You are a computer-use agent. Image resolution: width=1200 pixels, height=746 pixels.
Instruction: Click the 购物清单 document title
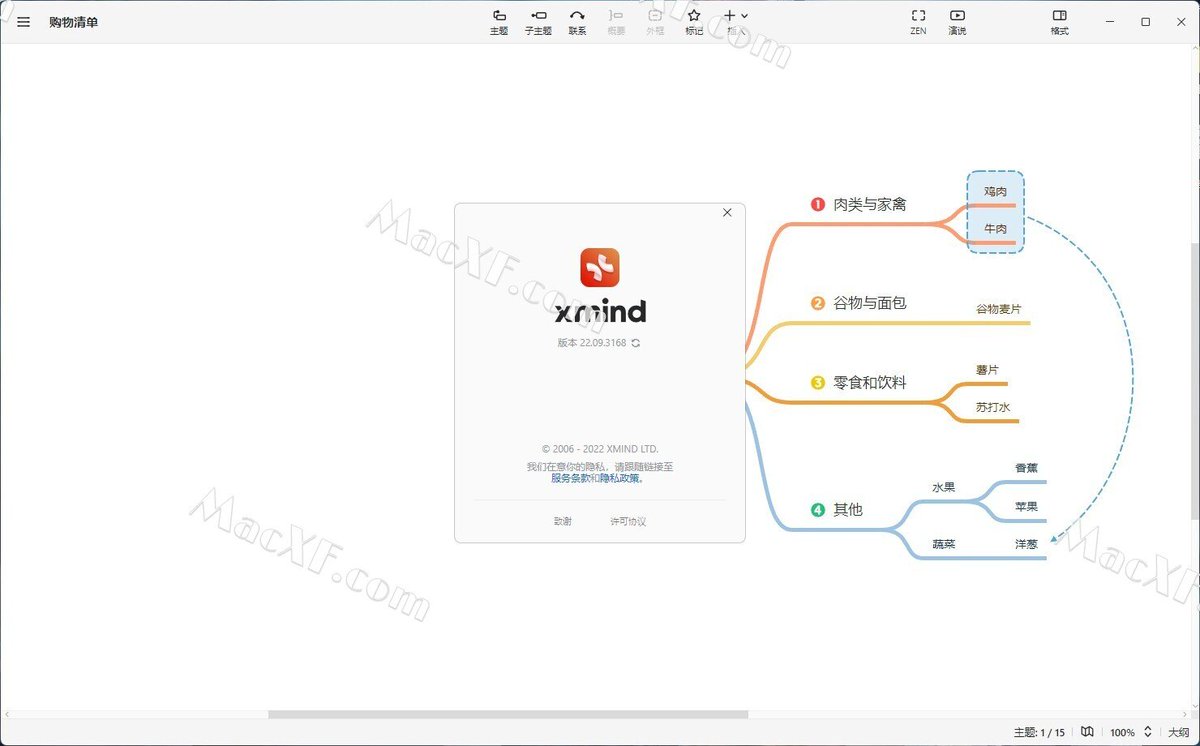pyautogui.click(x=74, y=22)
